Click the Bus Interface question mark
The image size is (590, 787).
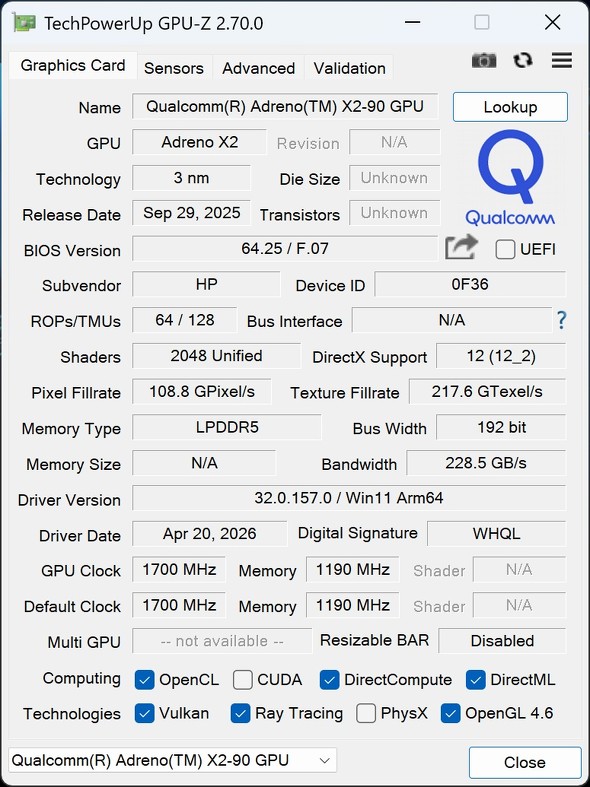(561, 320)
